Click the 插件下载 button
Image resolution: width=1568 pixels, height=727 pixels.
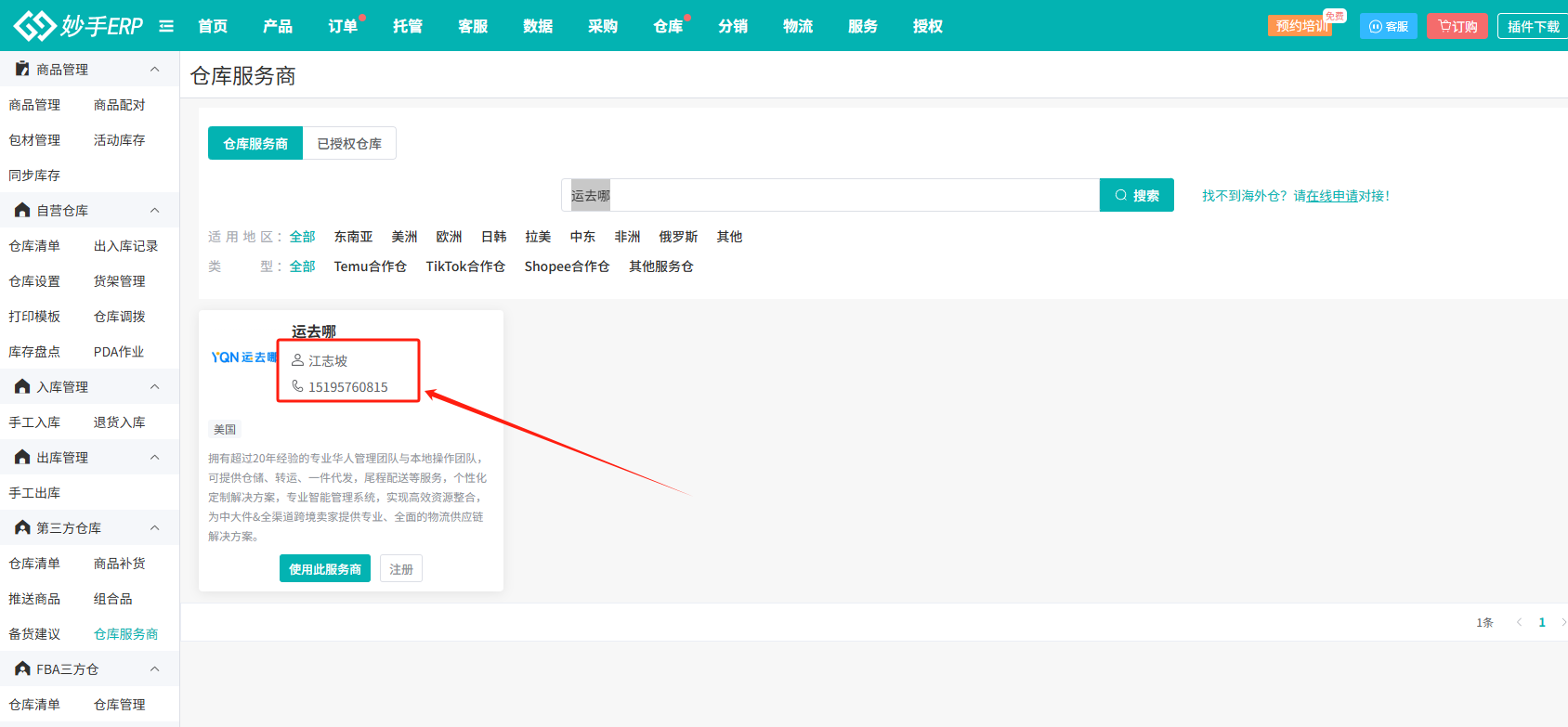pos(1533,26)
